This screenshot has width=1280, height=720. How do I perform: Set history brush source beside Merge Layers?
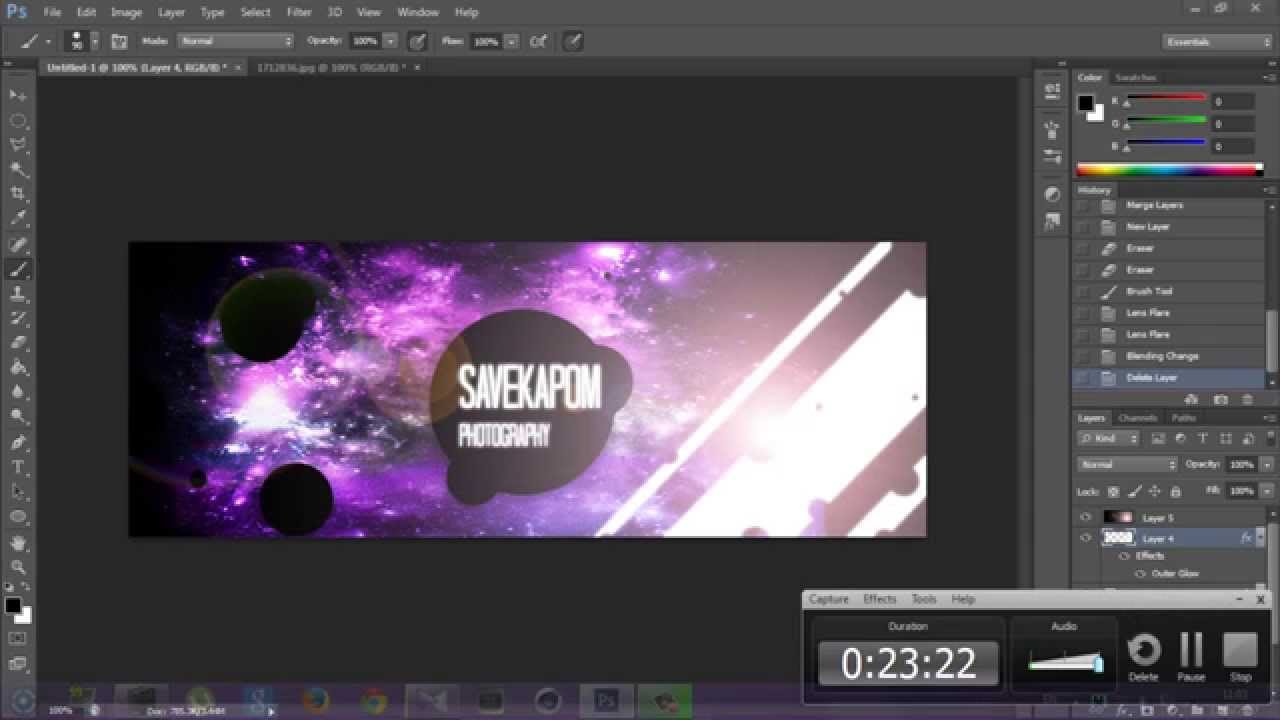1084,205
